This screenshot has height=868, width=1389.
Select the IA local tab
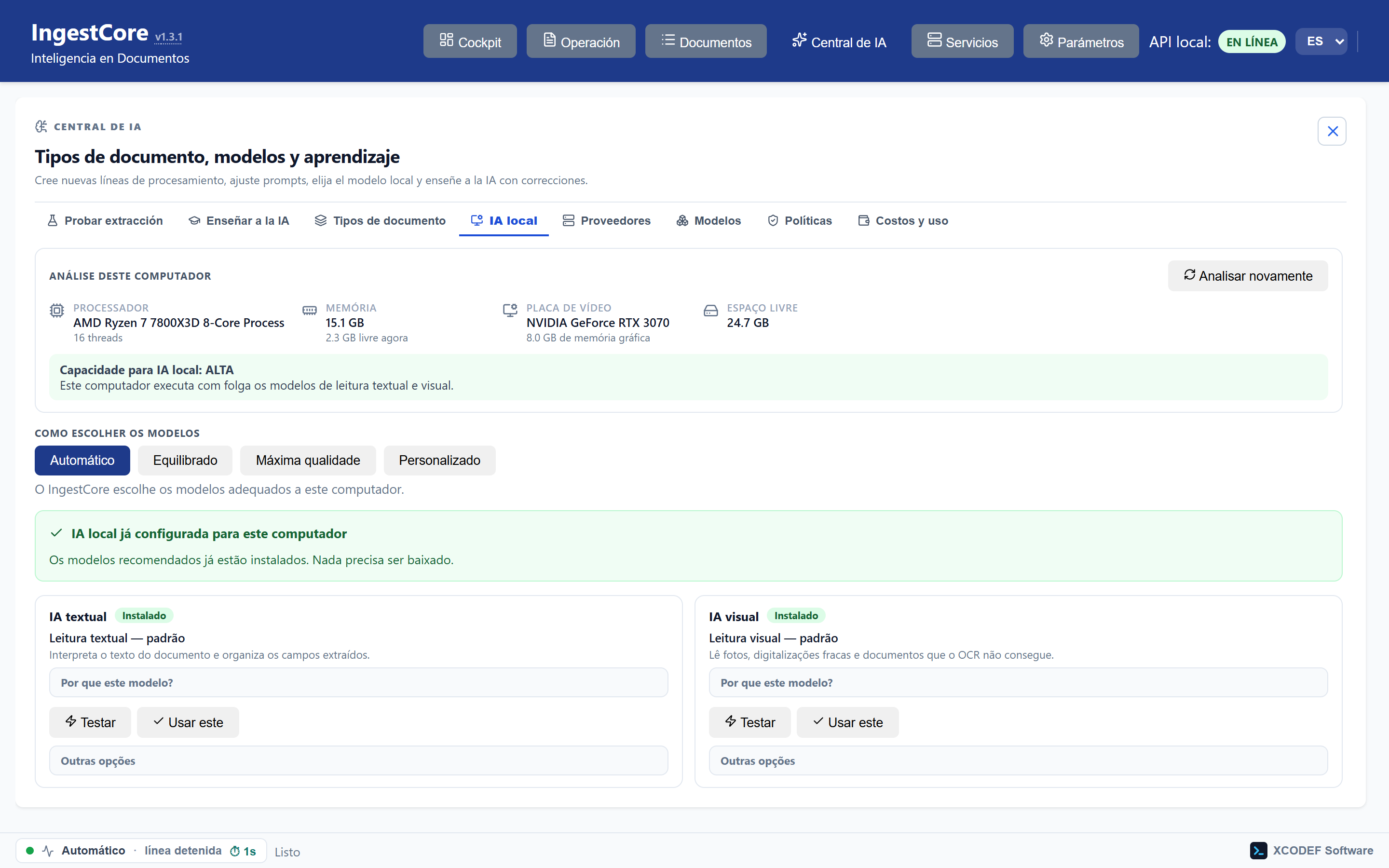[x=504, y=220]
